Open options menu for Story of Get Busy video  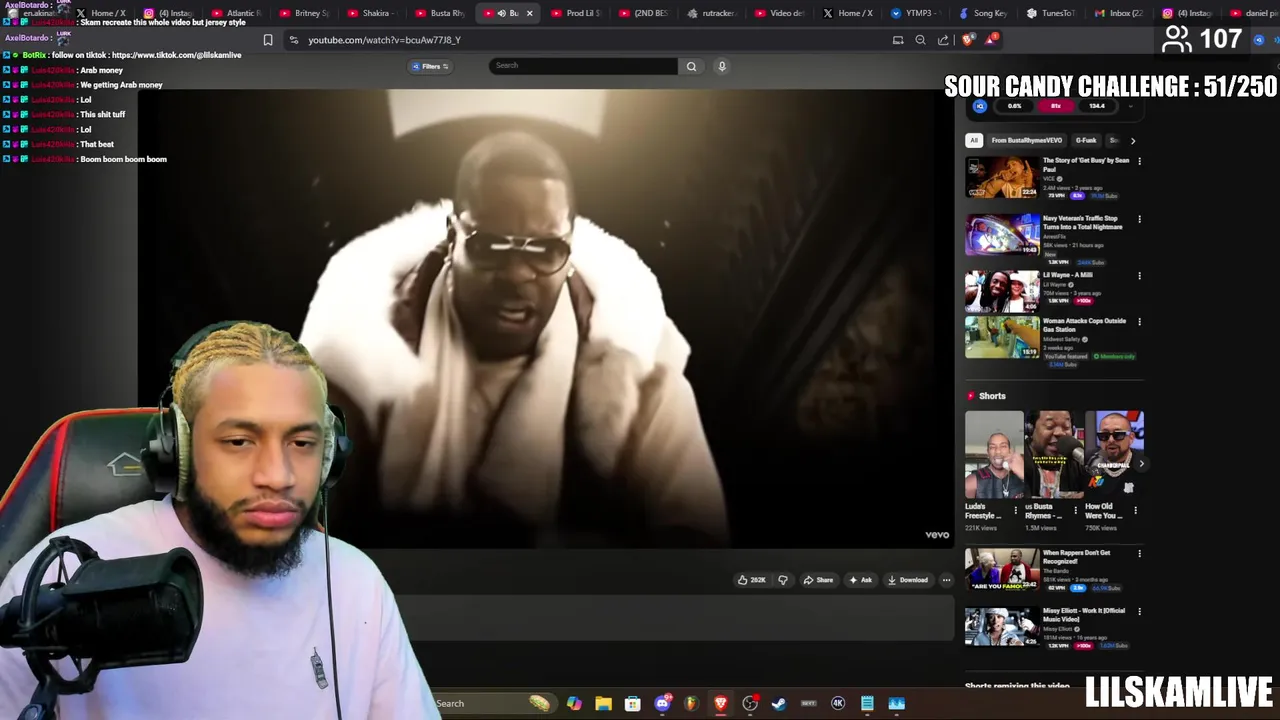pos(1139,161)
